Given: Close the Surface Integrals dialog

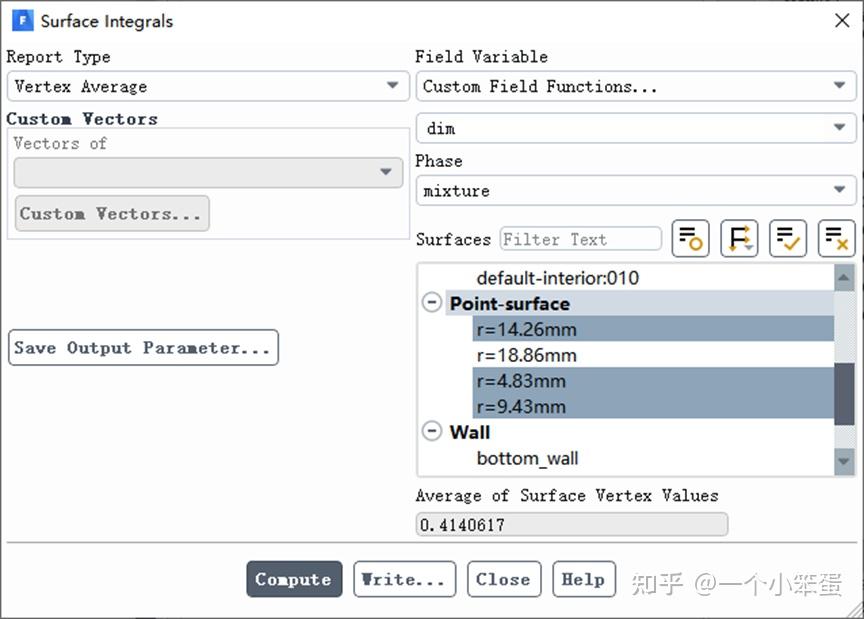Looking at the screenshot, I should tap(841, 21).
